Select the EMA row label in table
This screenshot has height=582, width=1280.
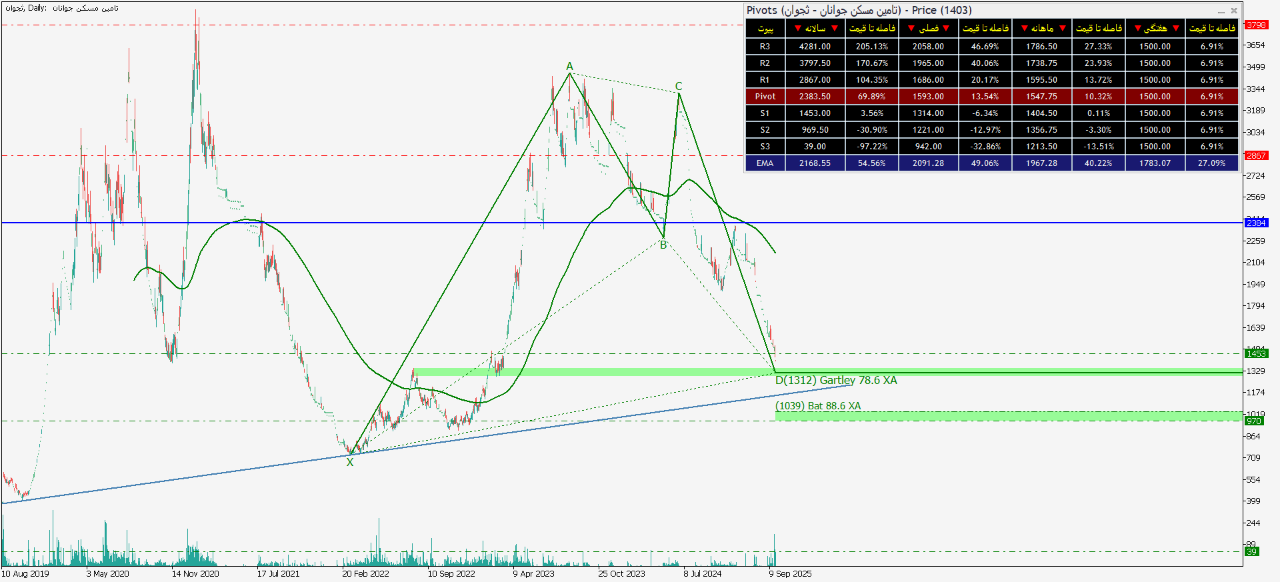(765, 163)
